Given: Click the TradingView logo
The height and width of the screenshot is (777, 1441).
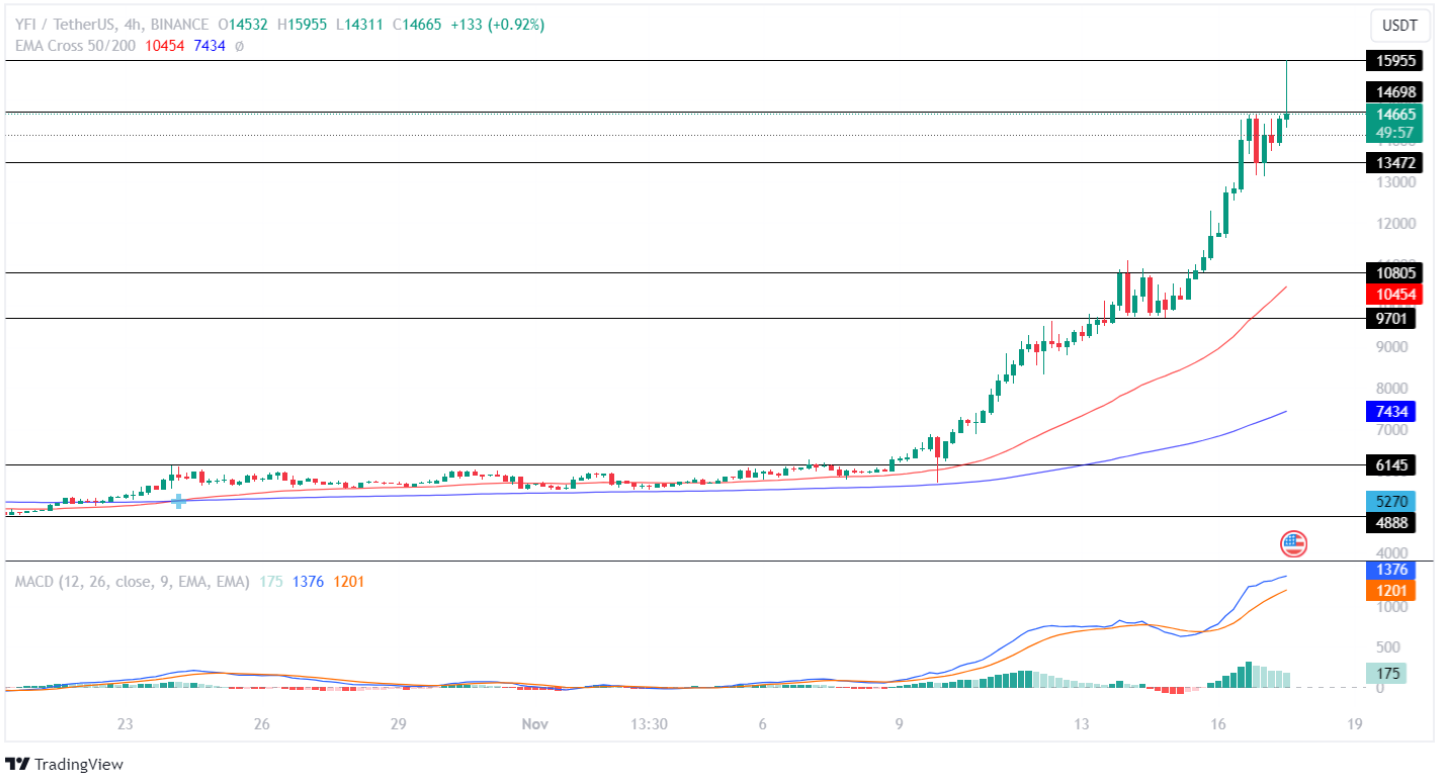Looking at the screenshot, I should point(65,764).
